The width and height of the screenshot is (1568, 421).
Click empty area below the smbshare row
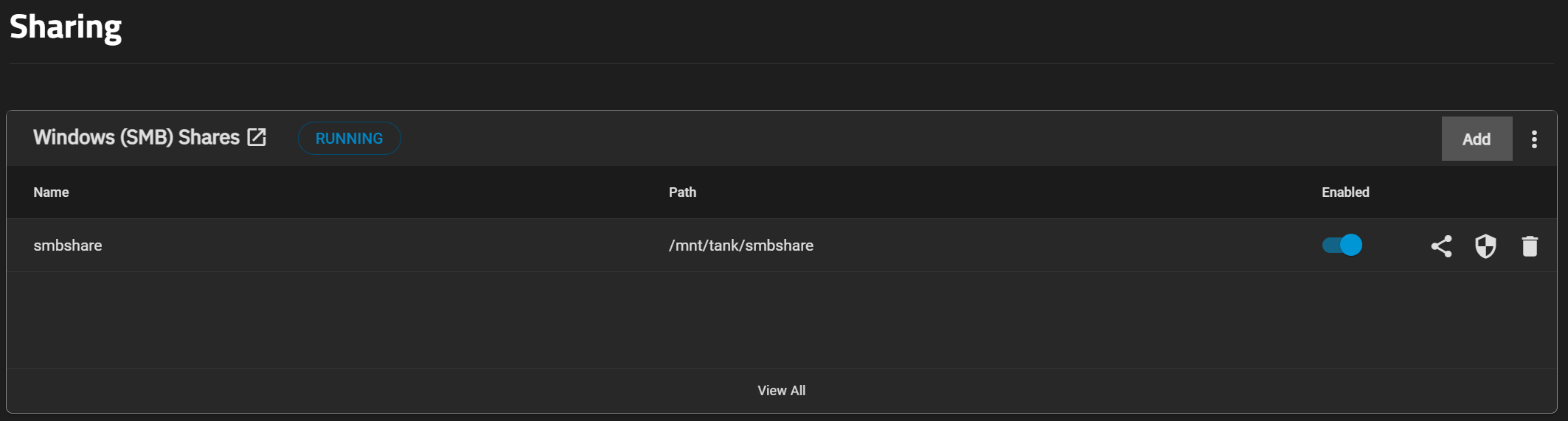(x=782, y=320)
